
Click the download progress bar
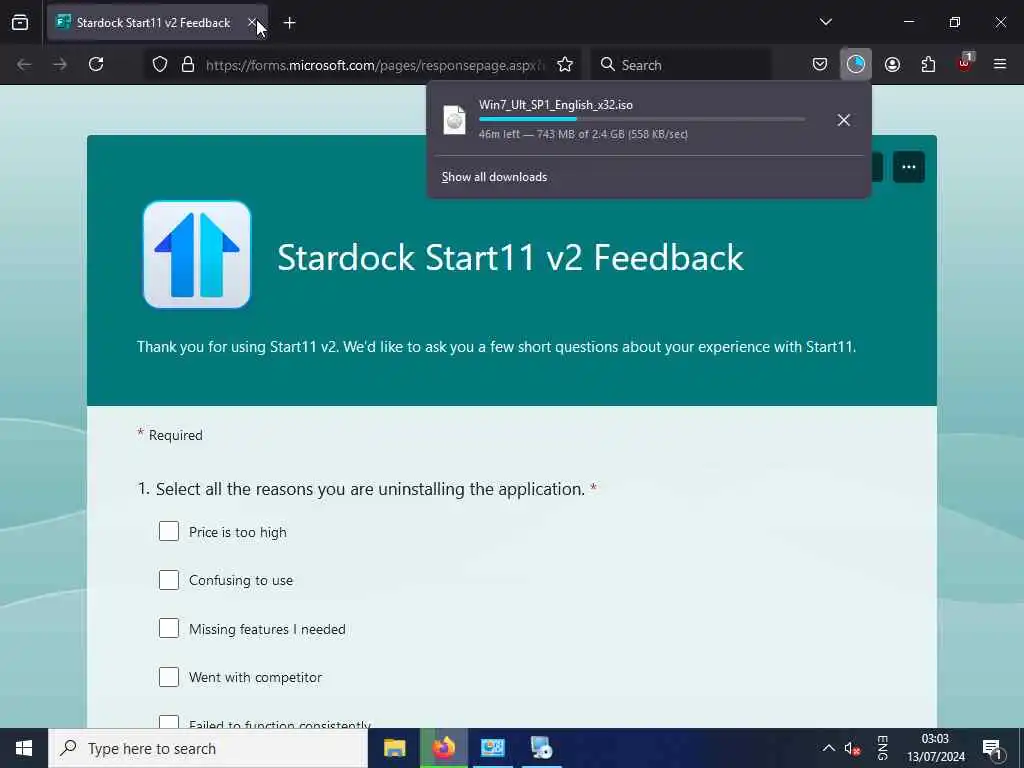642,119
